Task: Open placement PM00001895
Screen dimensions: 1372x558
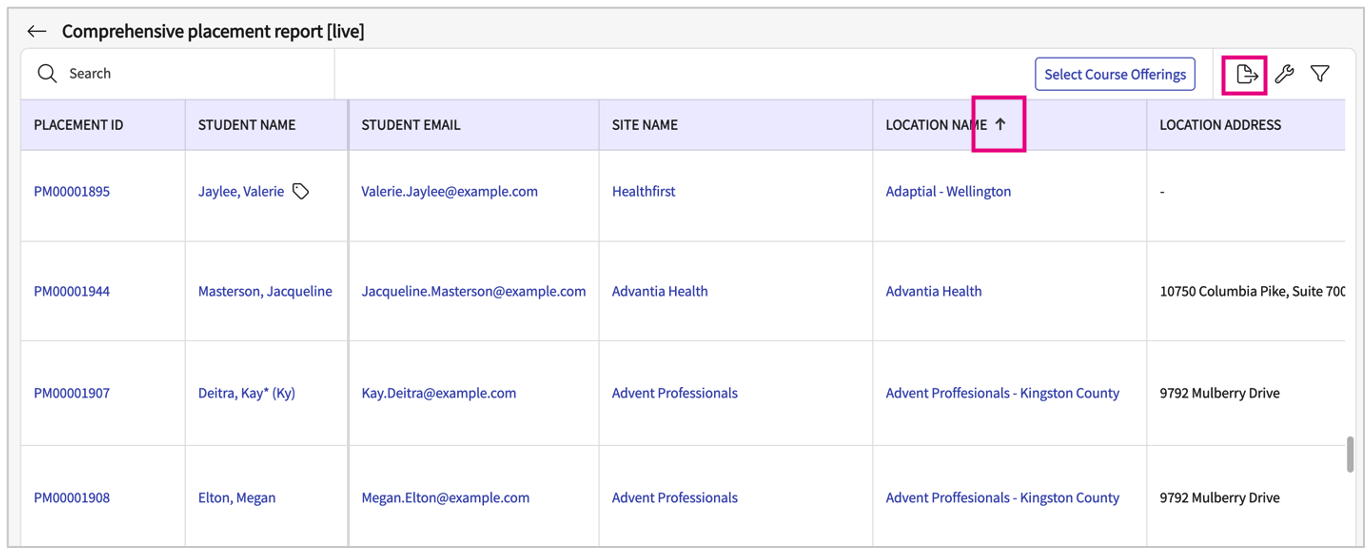Action: [72, 191]
